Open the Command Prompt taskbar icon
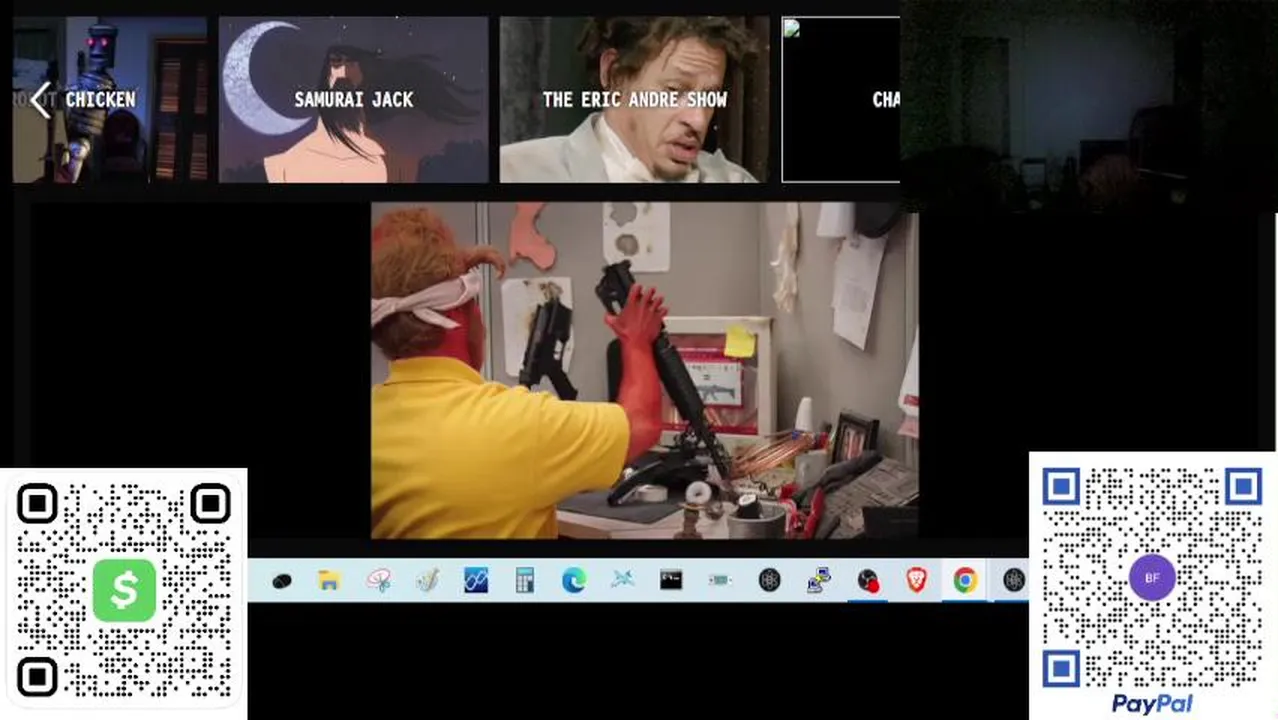This screenshot has height=720, width=1278. pyautogui.click(x=671, y=580)
